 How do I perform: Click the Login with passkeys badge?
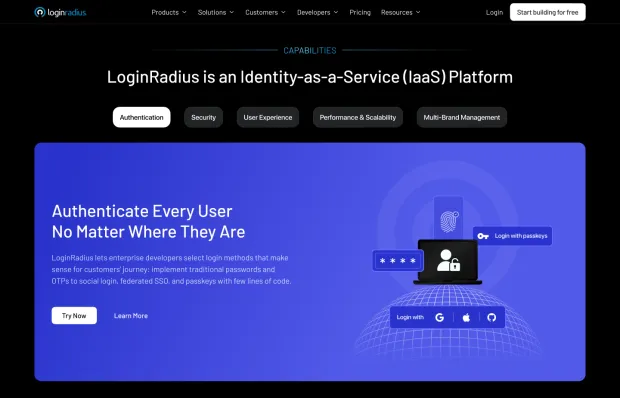pyautogui.click(x=512, y=236)
